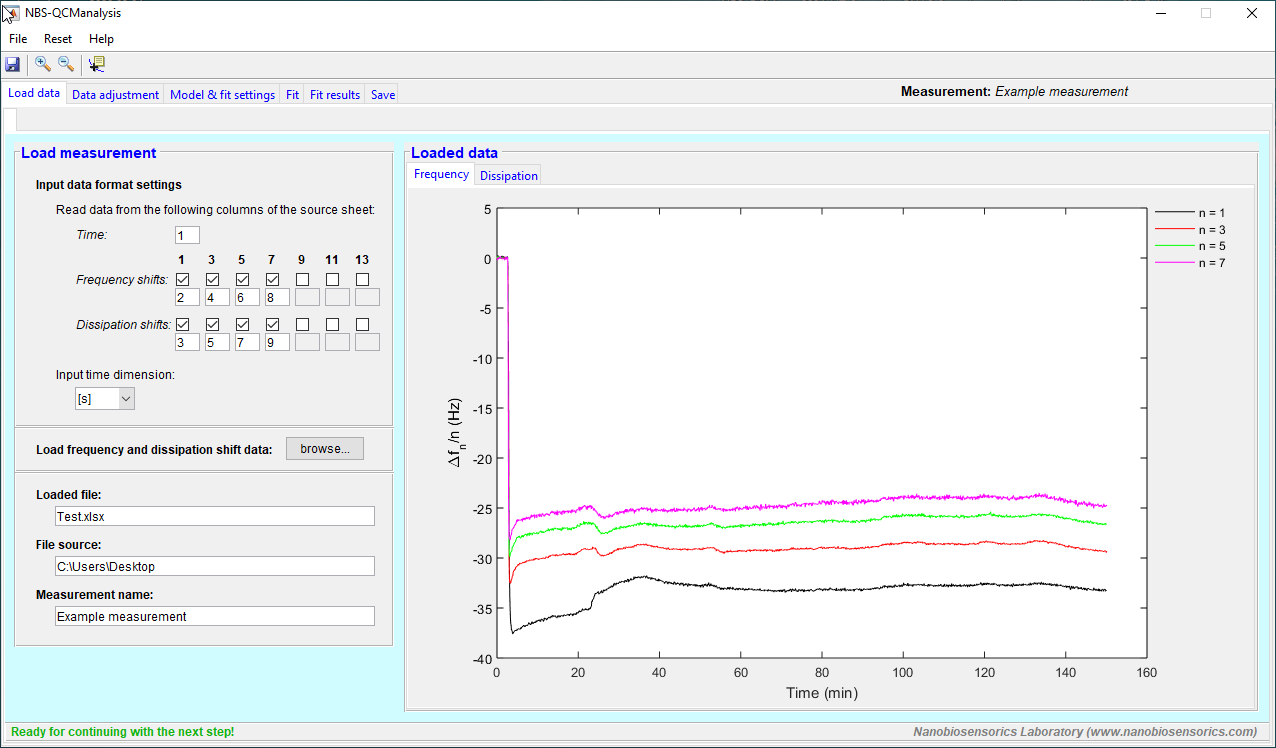The height and width of the screenshot is (748, 1276).
Task: Open the Help menu
Action: coord(101,39)
